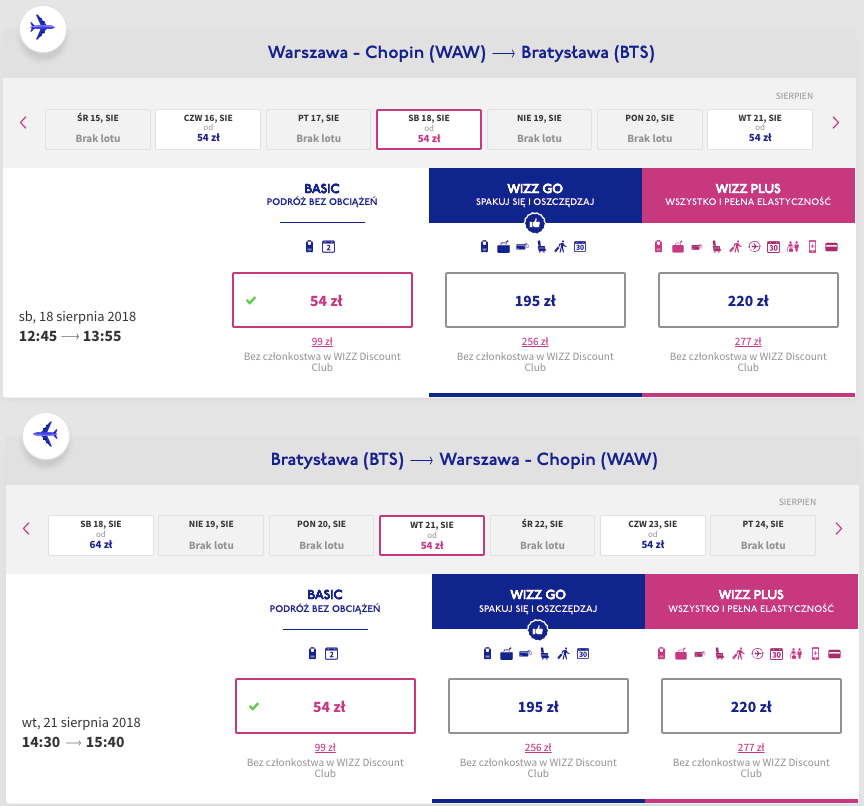
Task: Click the outbound BASIC hand luggage tag icon
Action: point(309,246)
